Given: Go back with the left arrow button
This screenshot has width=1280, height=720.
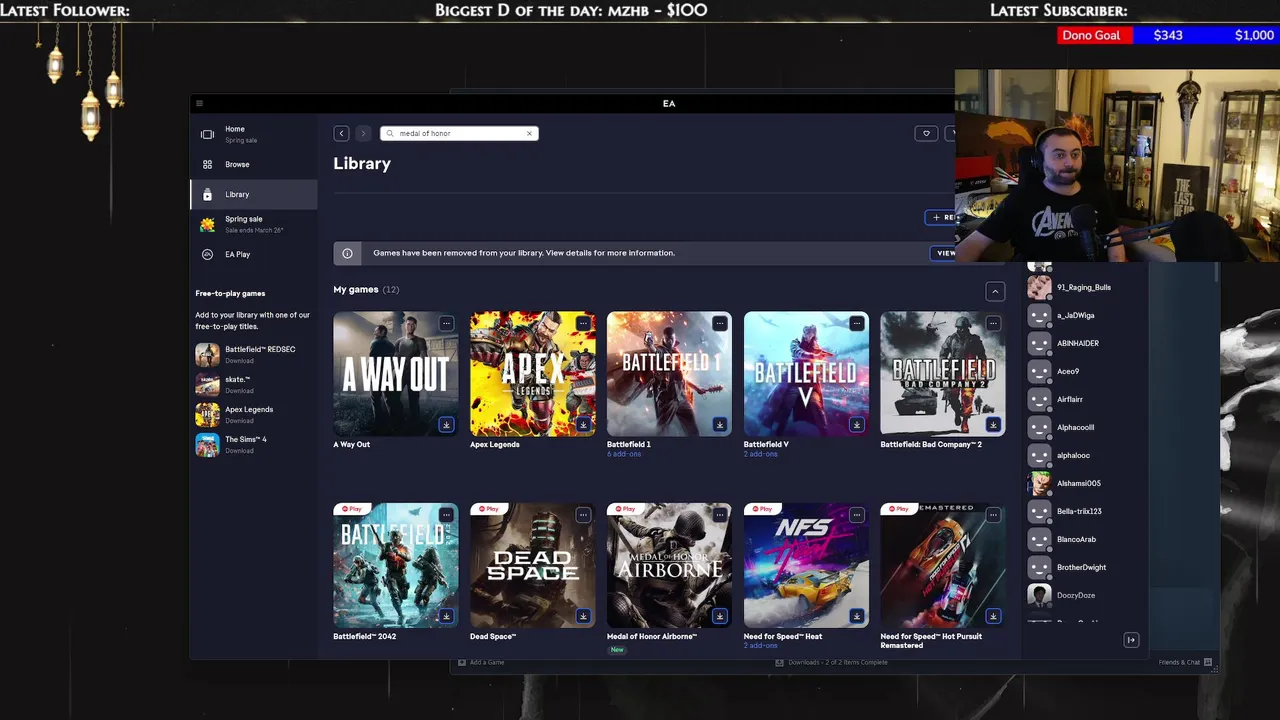Looking at the screenshot, I should [x=341, y=133].
